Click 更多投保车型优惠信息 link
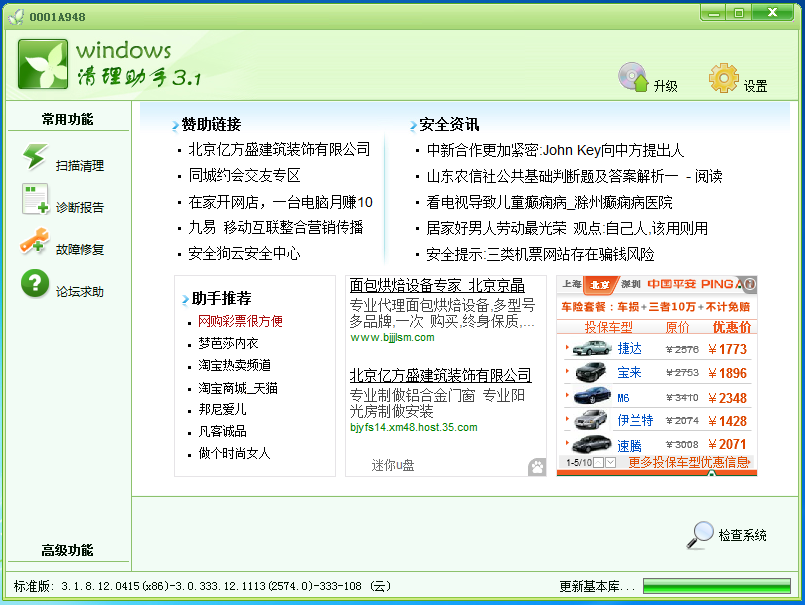805x605 pixels. (690, 461)
